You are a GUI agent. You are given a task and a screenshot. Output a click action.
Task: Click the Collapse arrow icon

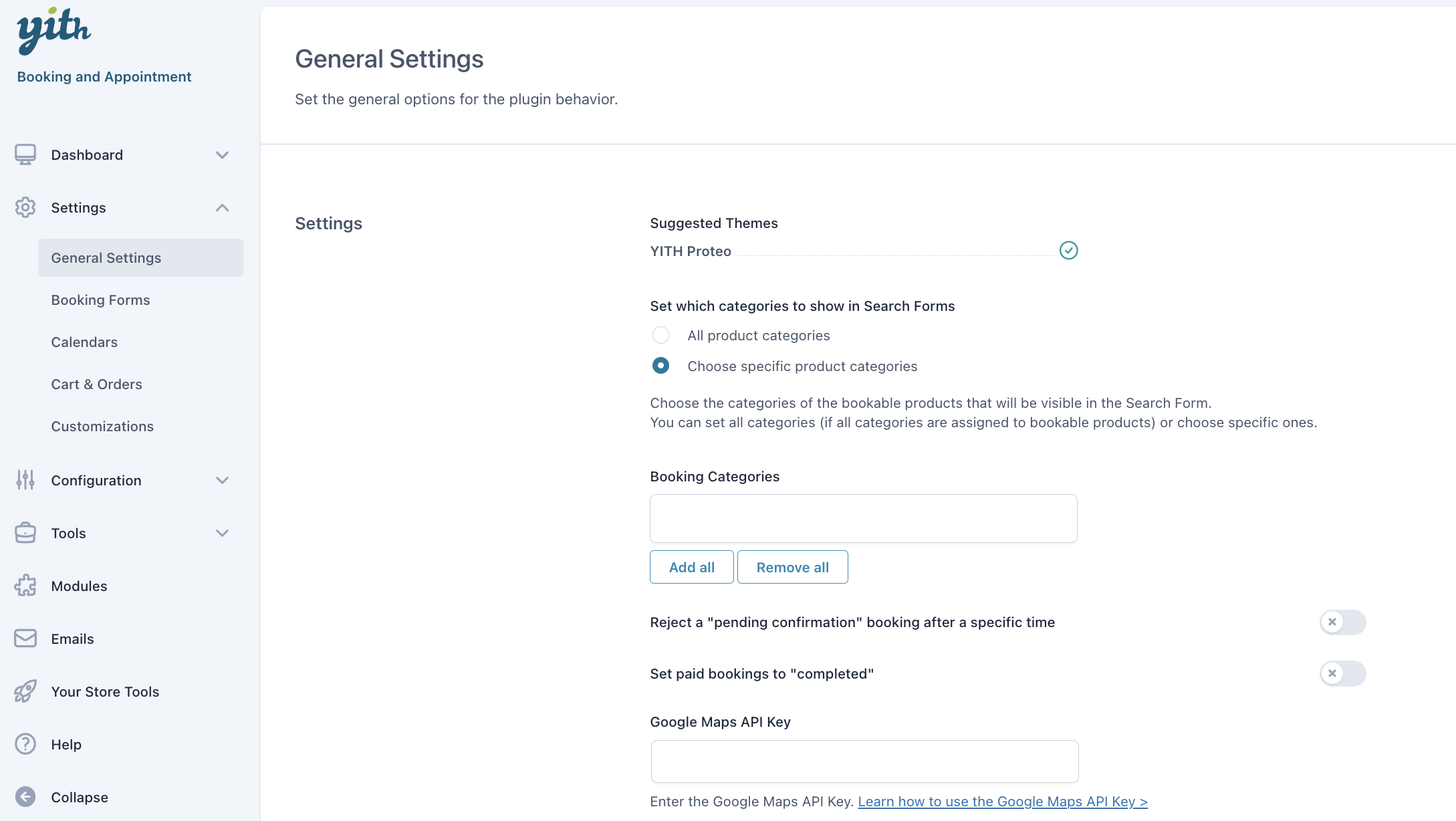tap(25, 797)
